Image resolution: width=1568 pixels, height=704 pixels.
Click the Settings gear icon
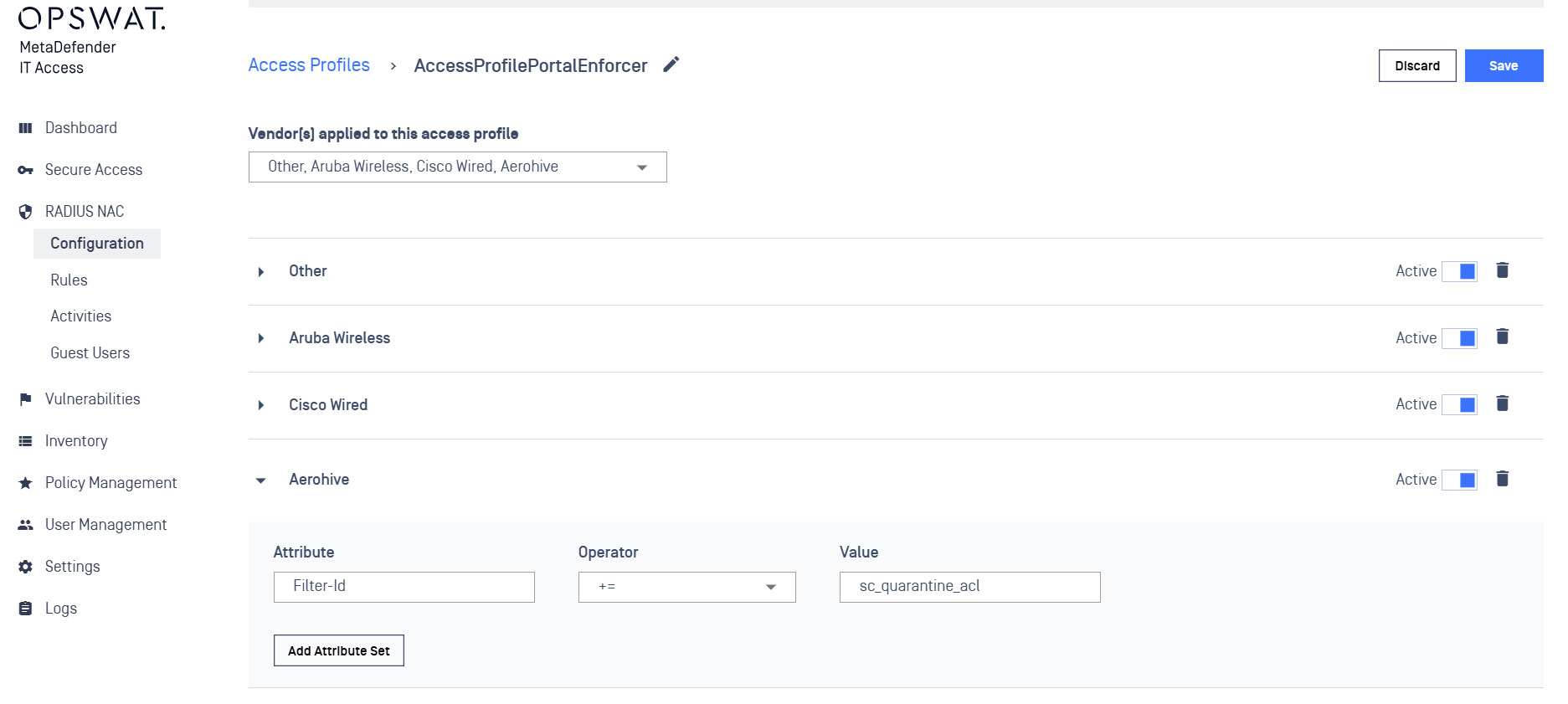(x=25, y=567)
